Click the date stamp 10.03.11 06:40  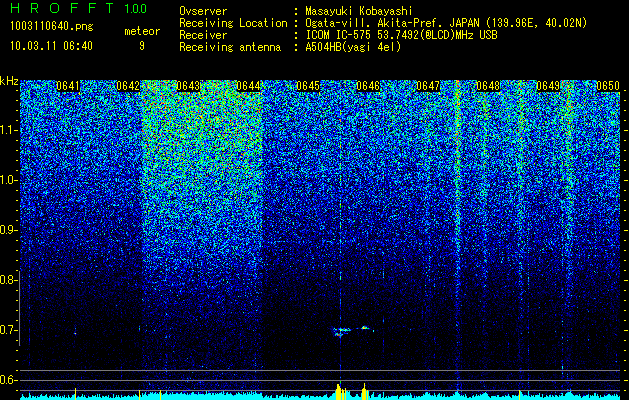(51, 46)
